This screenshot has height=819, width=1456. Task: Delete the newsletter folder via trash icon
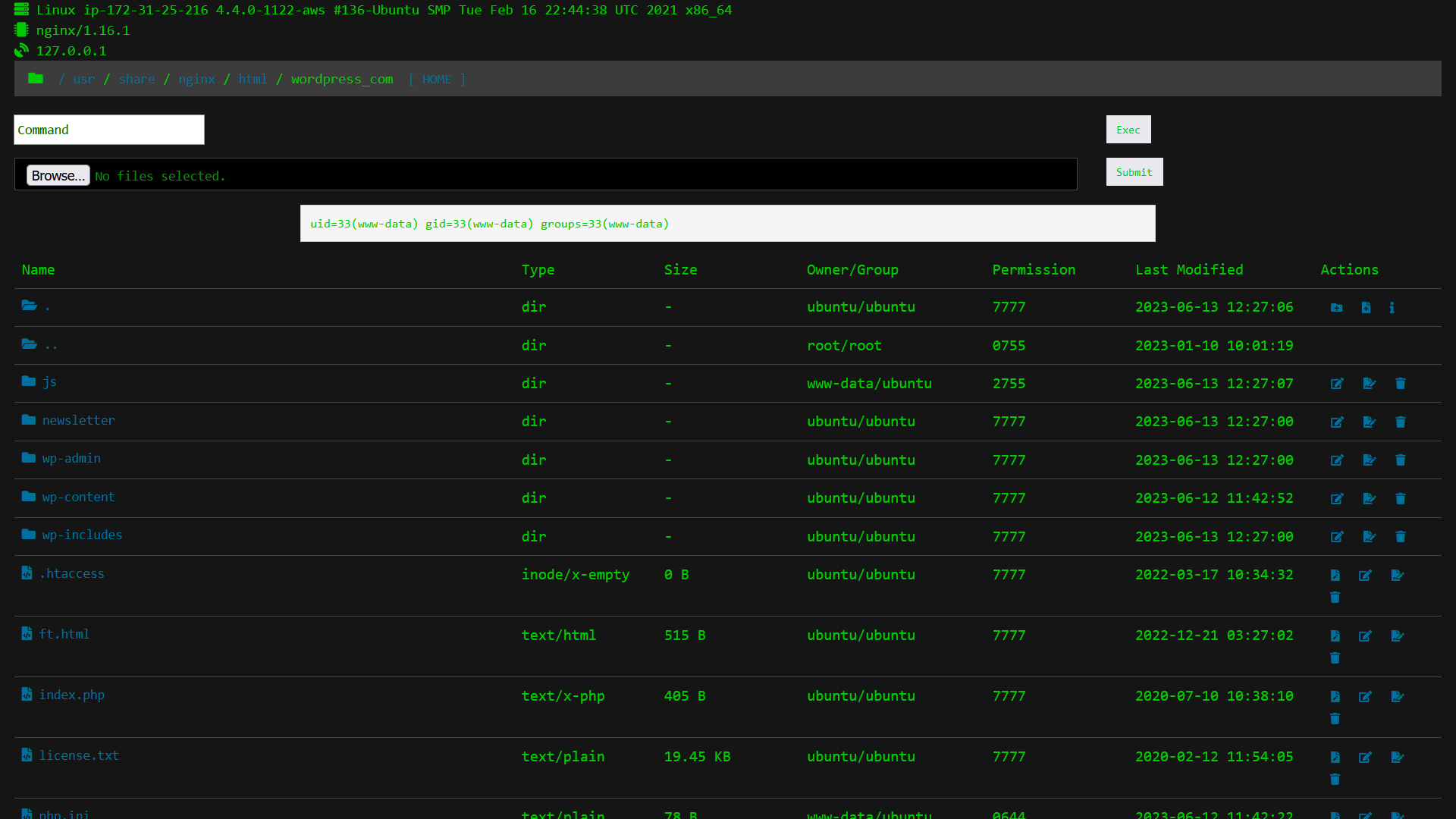(1401, 422)
